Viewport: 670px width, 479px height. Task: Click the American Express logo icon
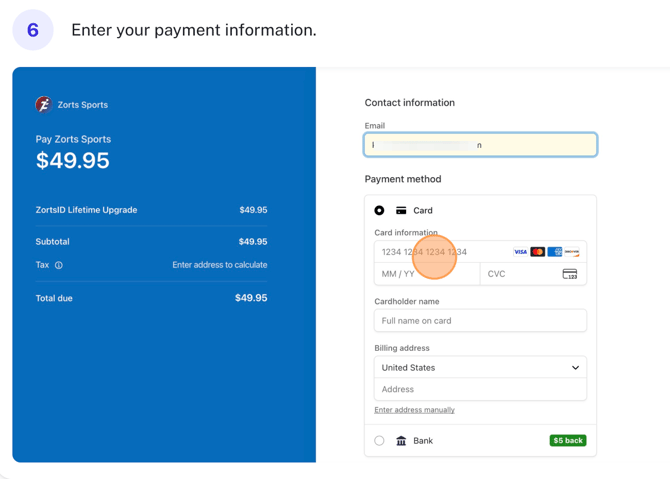554,252
